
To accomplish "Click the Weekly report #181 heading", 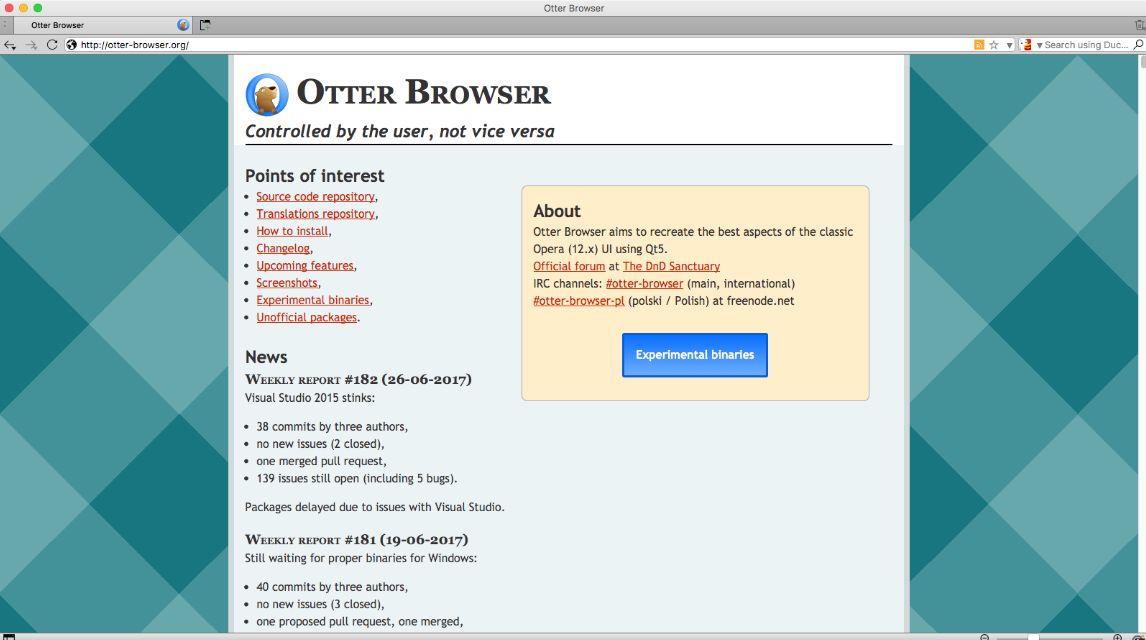I will pos(357,540).
